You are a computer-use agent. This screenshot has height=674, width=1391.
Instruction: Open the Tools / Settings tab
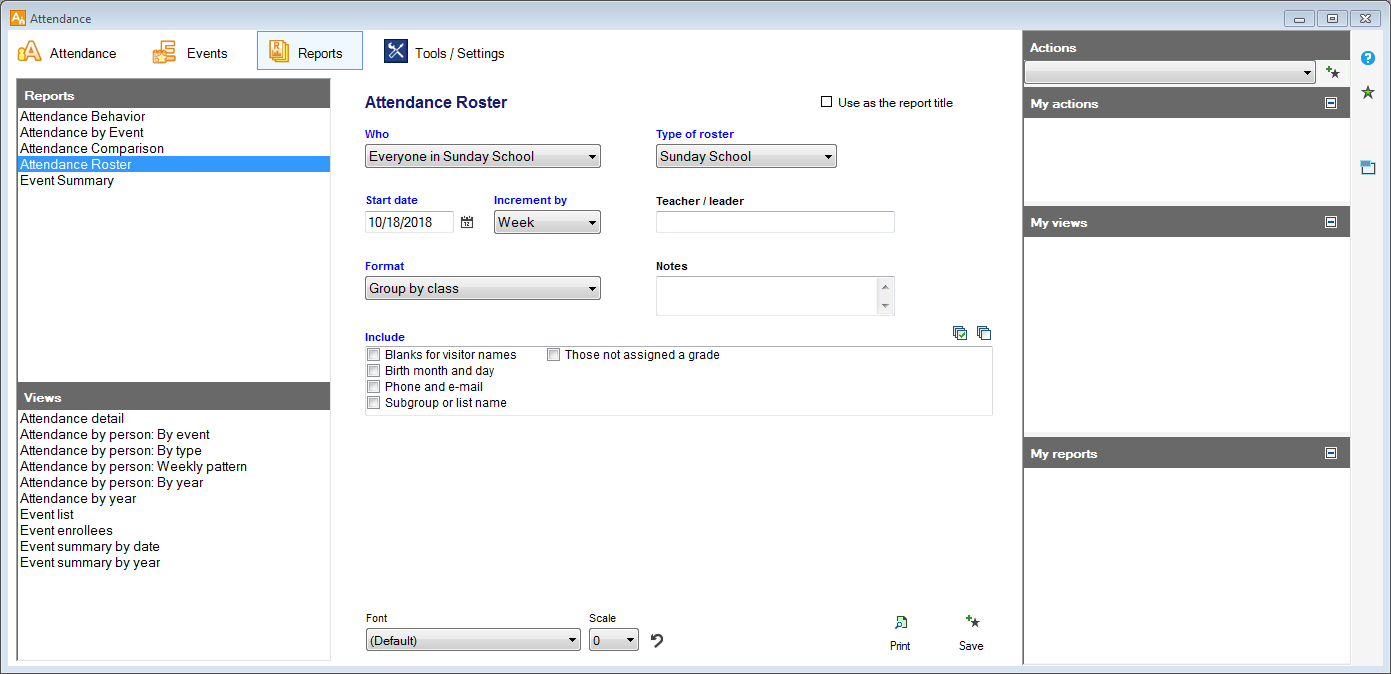[445, 53]
